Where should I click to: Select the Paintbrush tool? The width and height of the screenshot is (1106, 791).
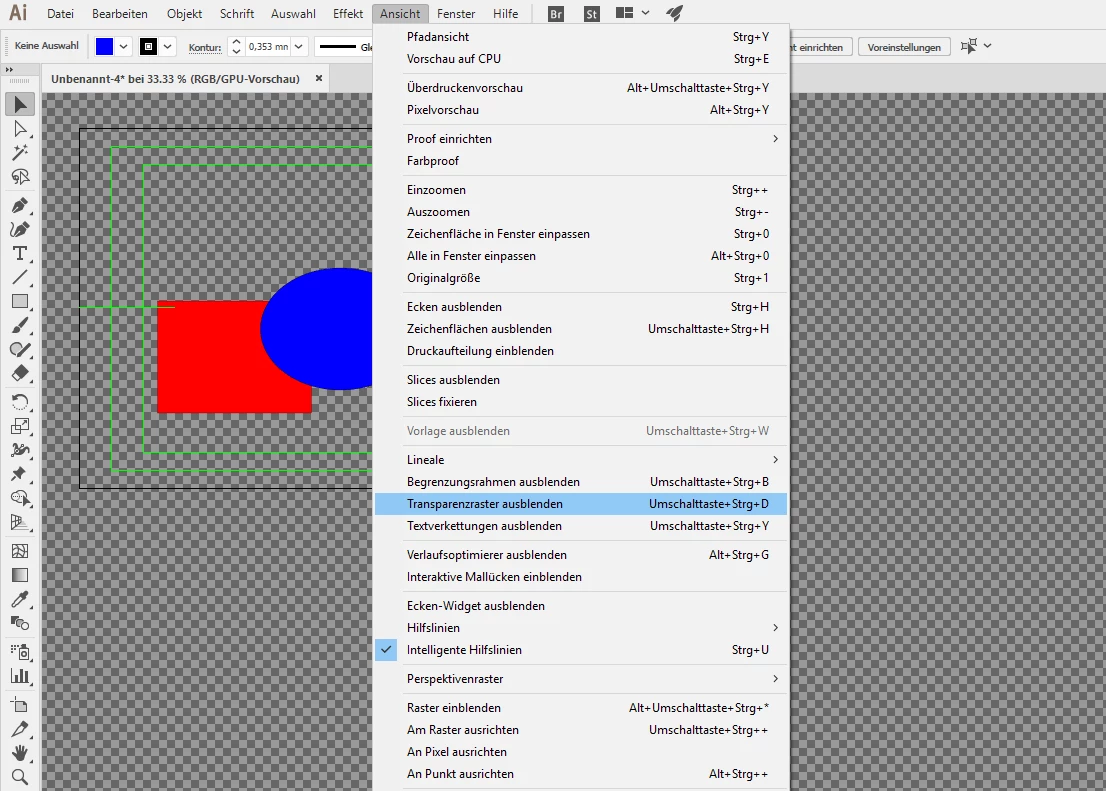pos(20,325)
